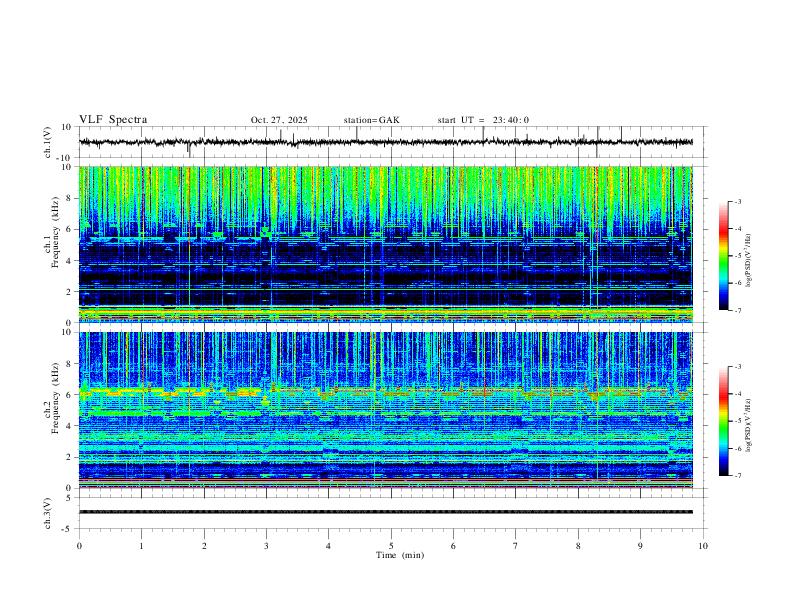Click the "9" minute tick label
Screen dimensions: 792x612
640,546
